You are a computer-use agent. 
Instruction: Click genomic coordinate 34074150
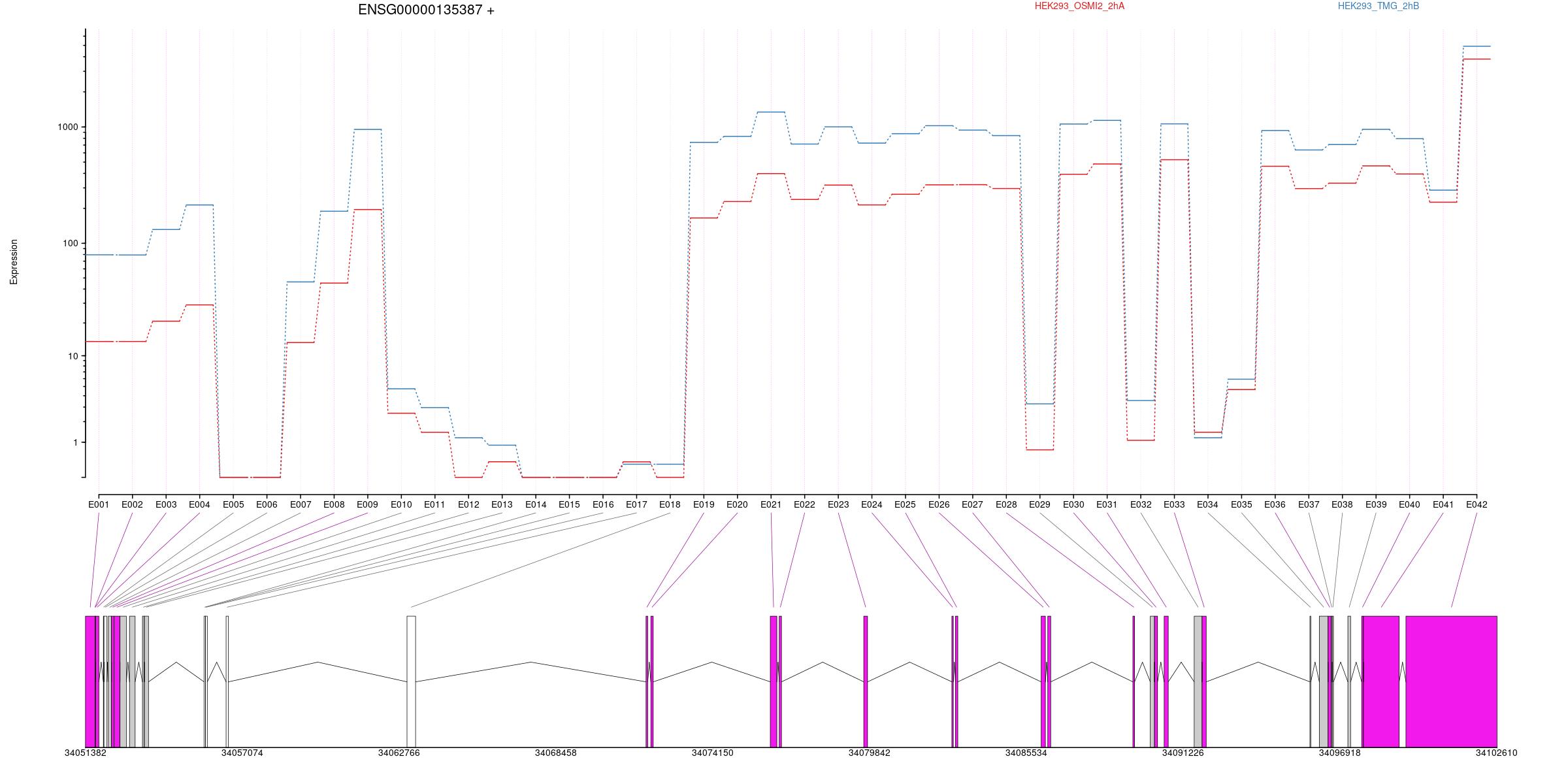[713, 753]
